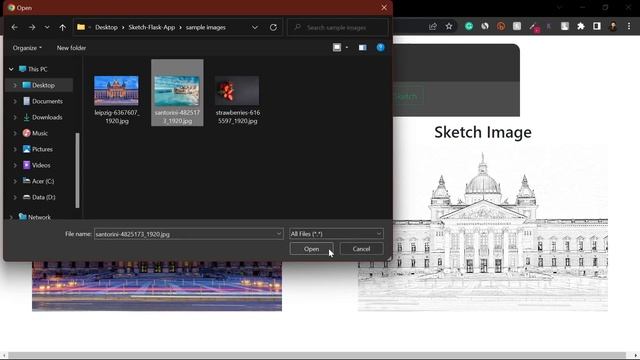
Task: Click the Sketch Image heading
Action: click(483, 132)
